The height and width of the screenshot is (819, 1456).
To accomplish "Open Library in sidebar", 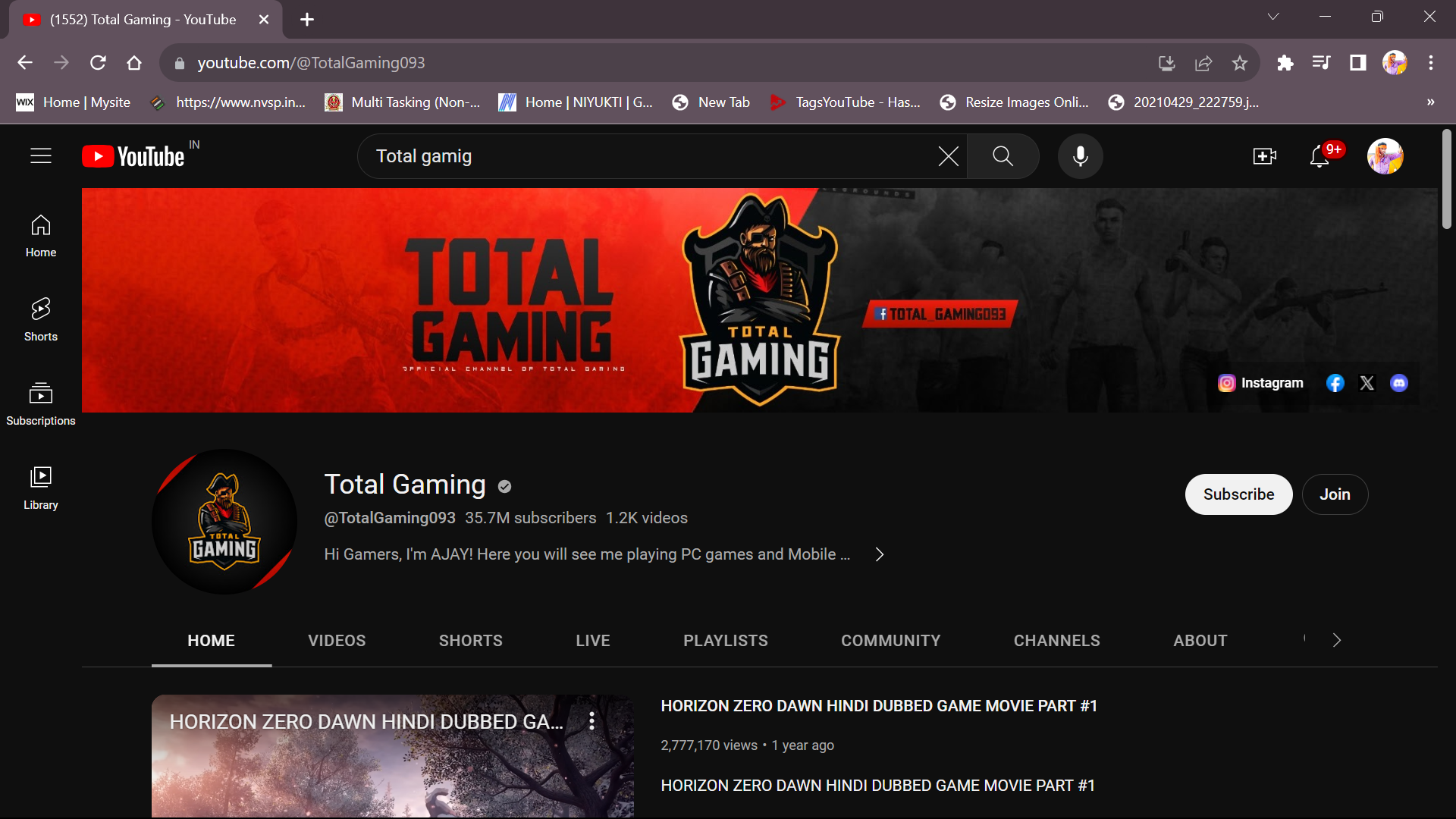I will pos(41,488).
